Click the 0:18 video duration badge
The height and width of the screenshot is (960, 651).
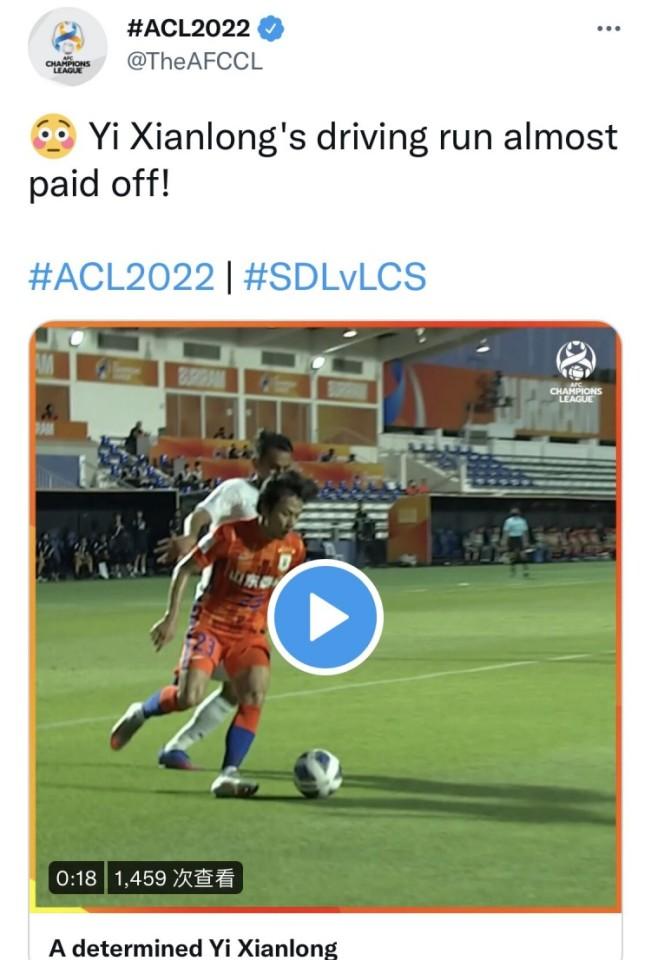pyautogui.click(x=76, y=878)
